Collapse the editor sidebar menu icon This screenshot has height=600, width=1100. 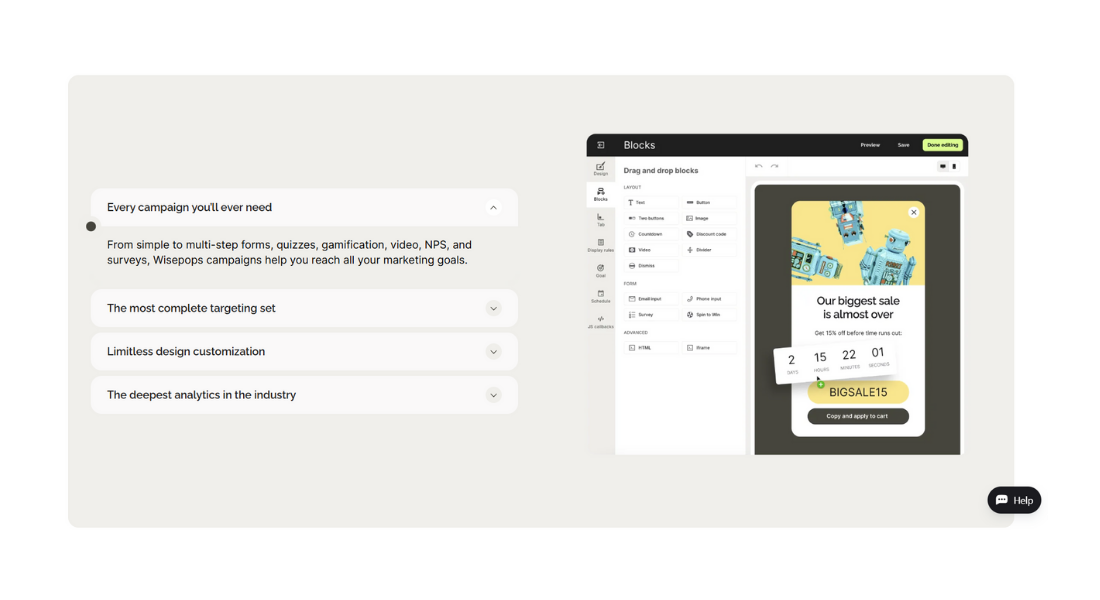click(x=601, y=145)
